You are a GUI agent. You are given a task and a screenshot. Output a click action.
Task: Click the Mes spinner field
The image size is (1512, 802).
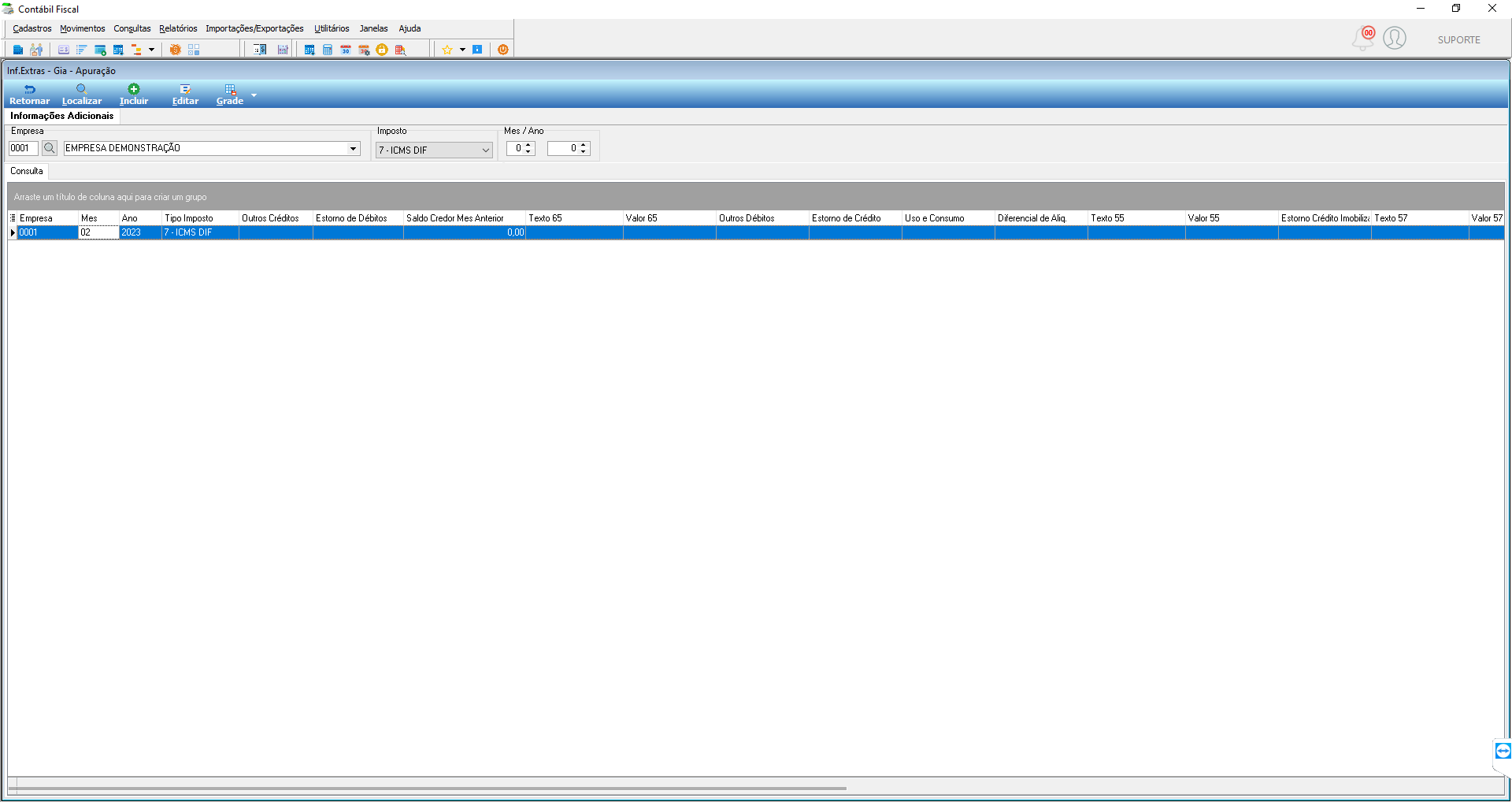[x=521, y=148]
